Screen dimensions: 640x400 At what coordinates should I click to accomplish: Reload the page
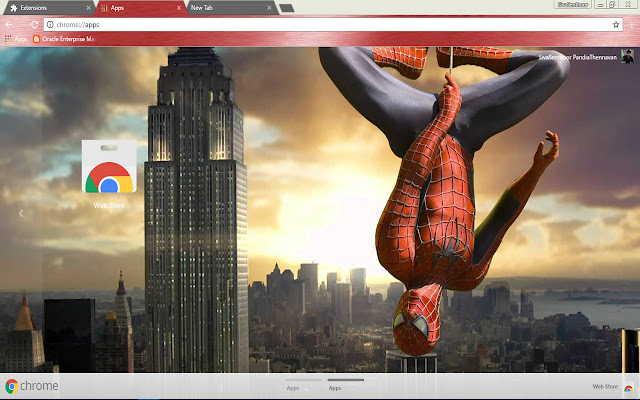click(34, 24)
